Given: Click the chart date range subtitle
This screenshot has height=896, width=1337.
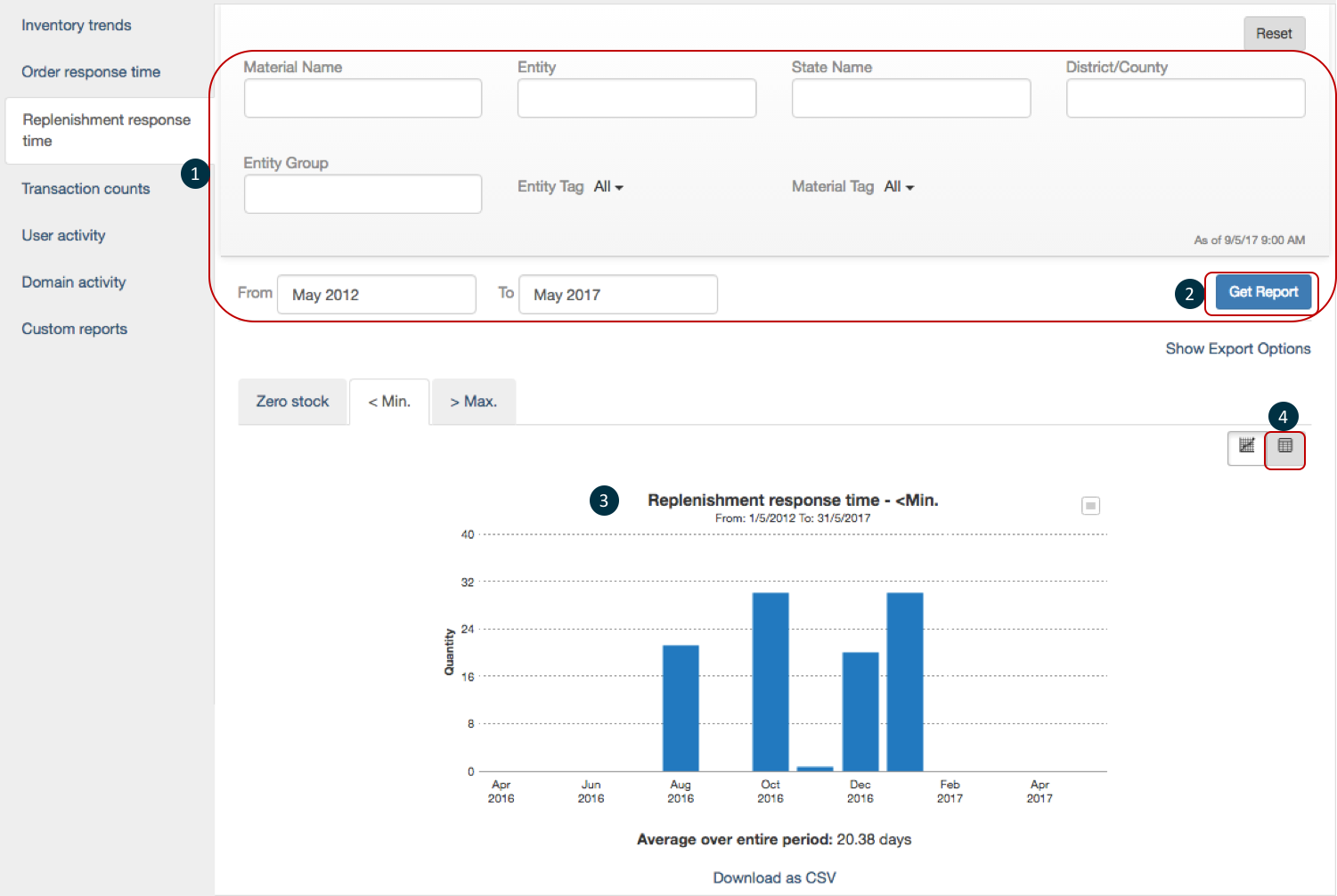Looking at the screenshot, I should [x=793, y=518].
